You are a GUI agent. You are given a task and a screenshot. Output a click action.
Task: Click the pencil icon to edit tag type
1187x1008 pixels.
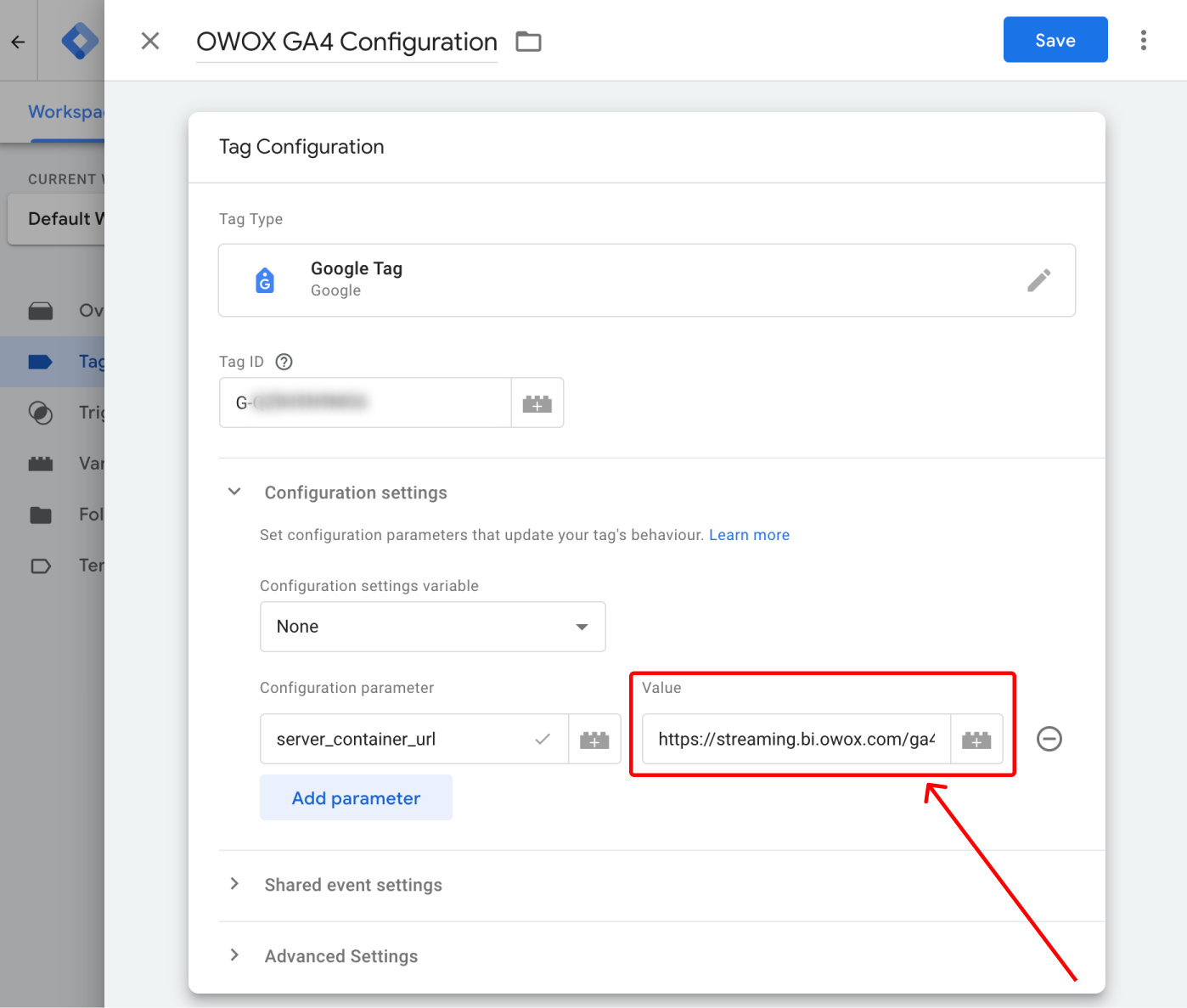[x=1039, y=280]
